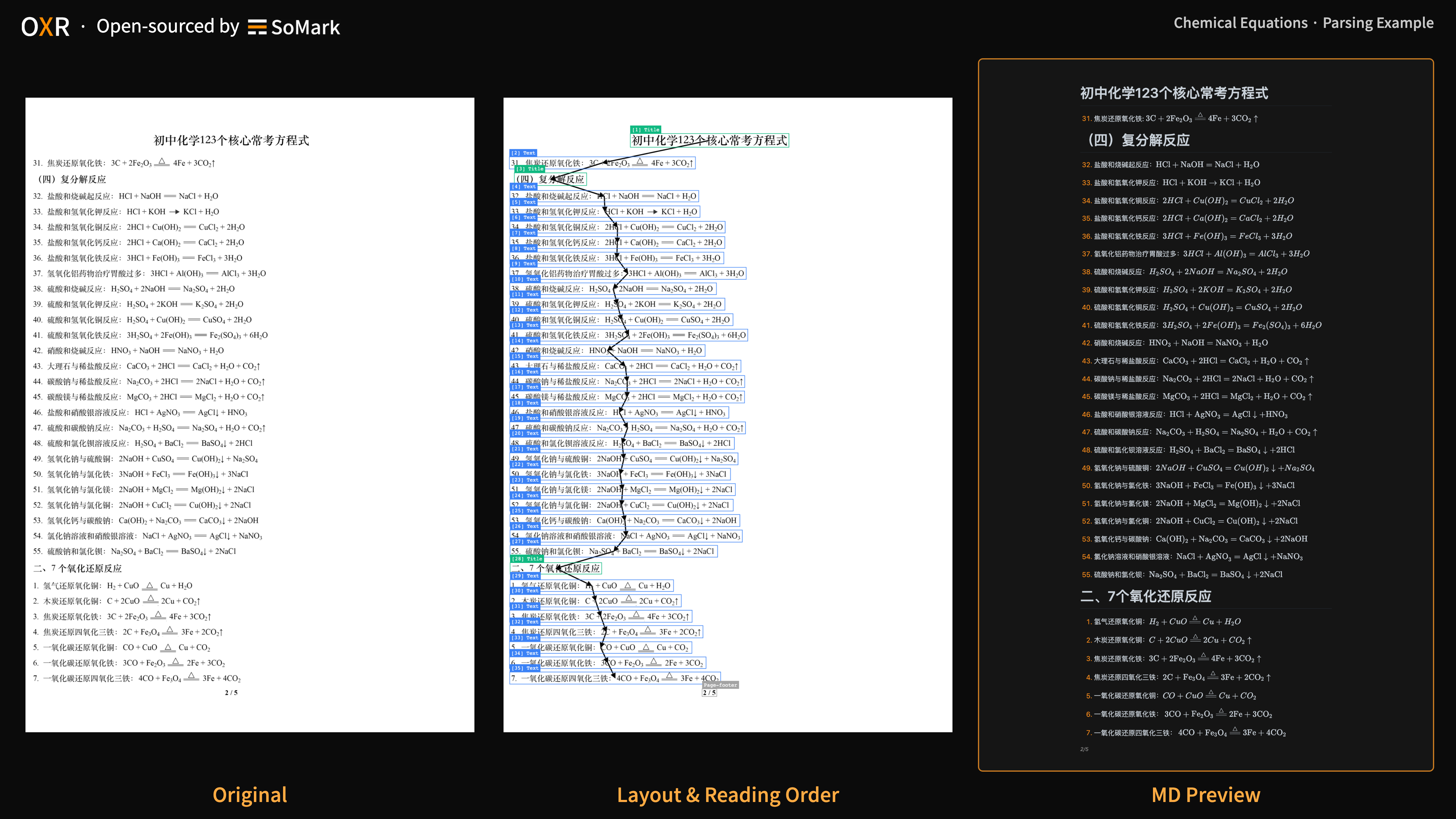Image resolution: width=1456 pixels, height=819 pixels.
Task: Click MD Preview item 55 硫酸钠和氯化钡
Action: point(1182,574)
